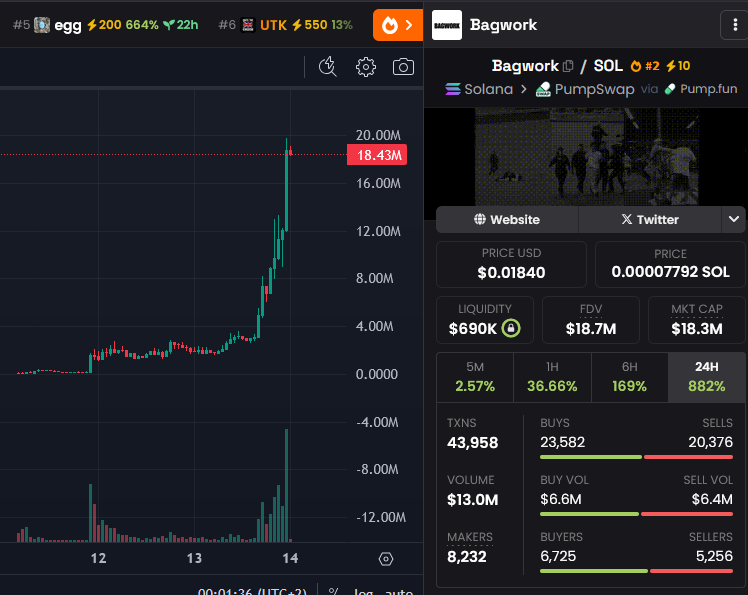748x595 pixels.
Task: Select the 6H timeframe tab
Action: pyautogui.click(x=630, y=377)
